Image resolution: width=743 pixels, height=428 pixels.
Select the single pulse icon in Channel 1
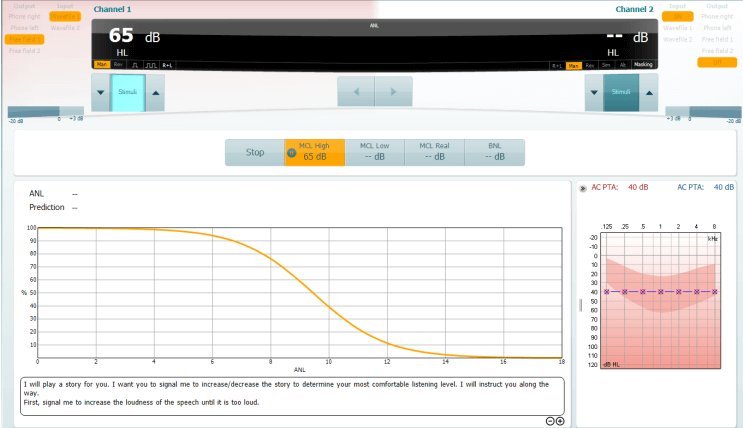135,65
